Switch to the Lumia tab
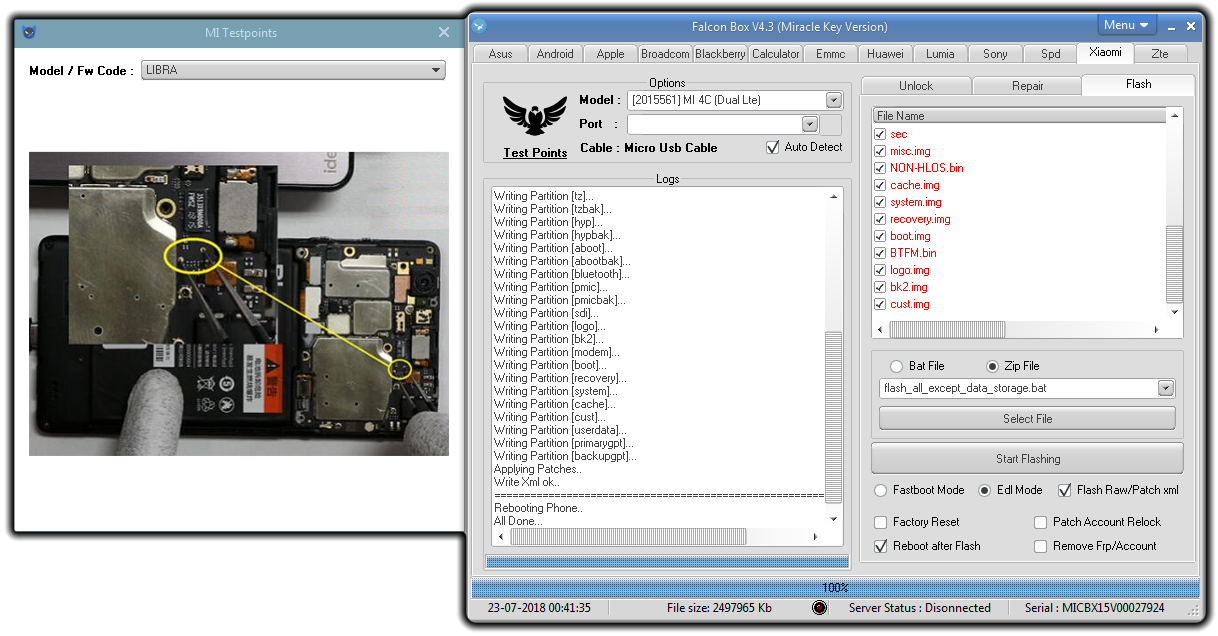This screenshot has height=636, width=1218. coord(940,54)
